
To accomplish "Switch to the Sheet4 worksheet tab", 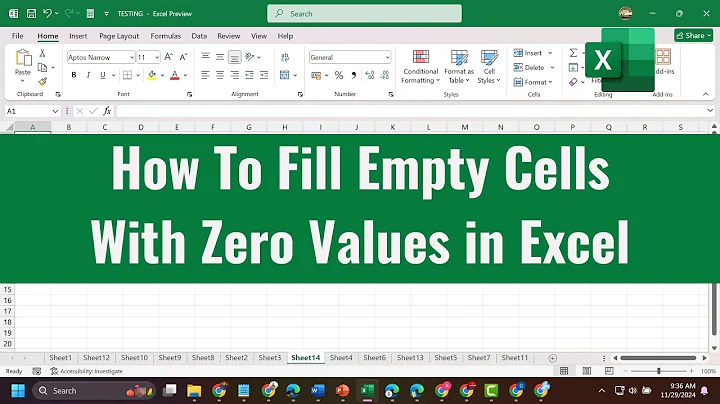I will point(341,358).
